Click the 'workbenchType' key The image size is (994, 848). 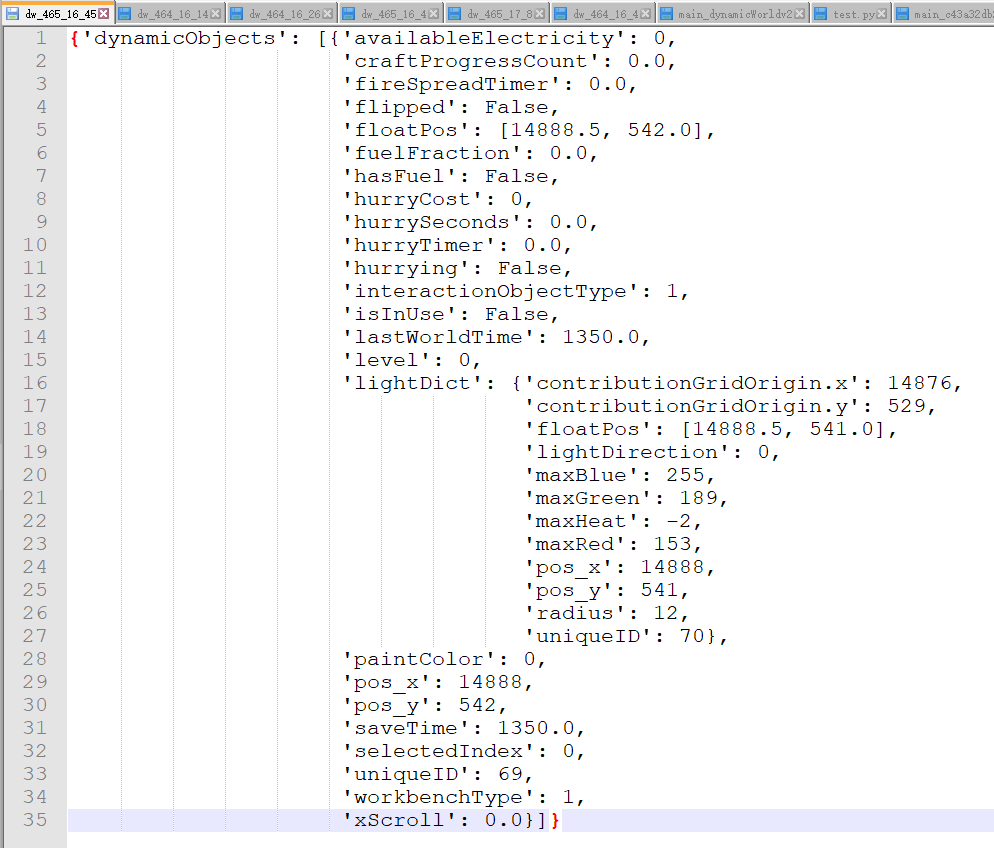(x=439, y=797)
